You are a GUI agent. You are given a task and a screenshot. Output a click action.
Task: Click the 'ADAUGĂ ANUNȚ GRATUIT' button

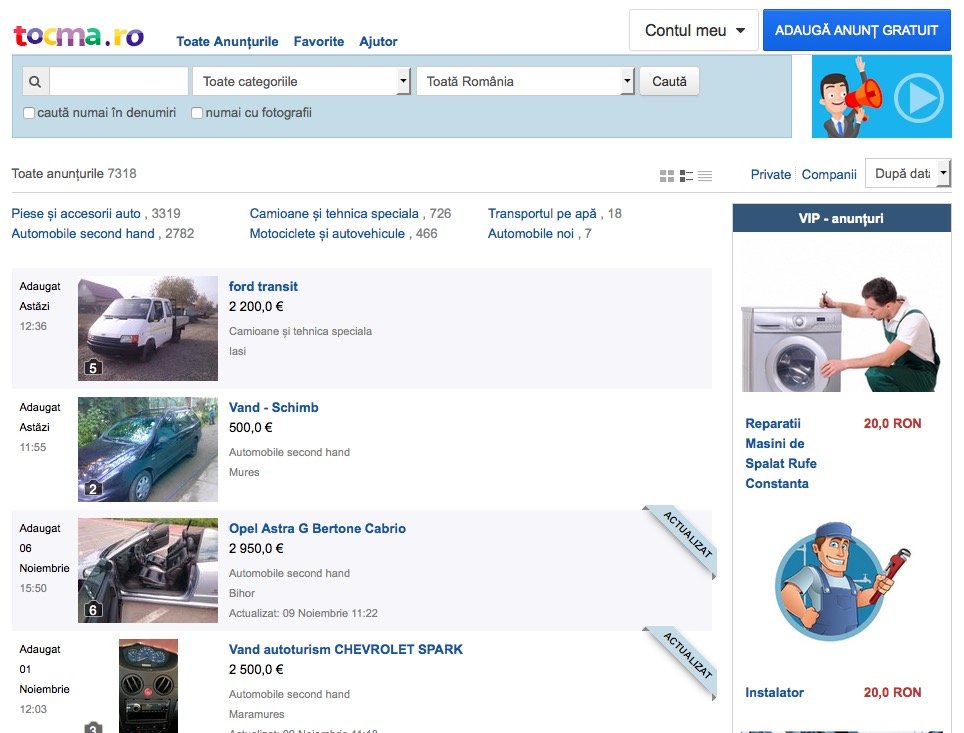click(857, 30)
